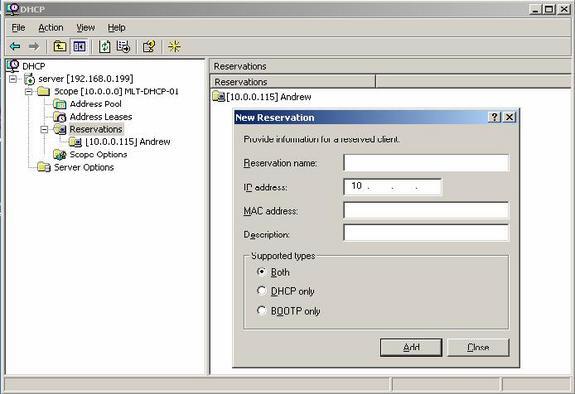This screenshot has height=394, width=575.
Task: Select the DHCP only option
Action: click(261, 291)
